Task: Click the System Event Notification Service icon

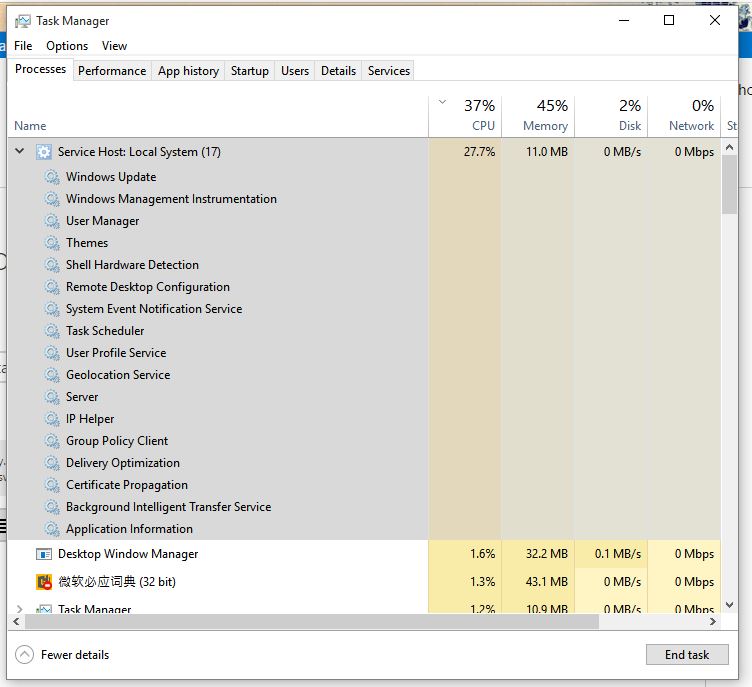Action: click(x=52, y=309)
